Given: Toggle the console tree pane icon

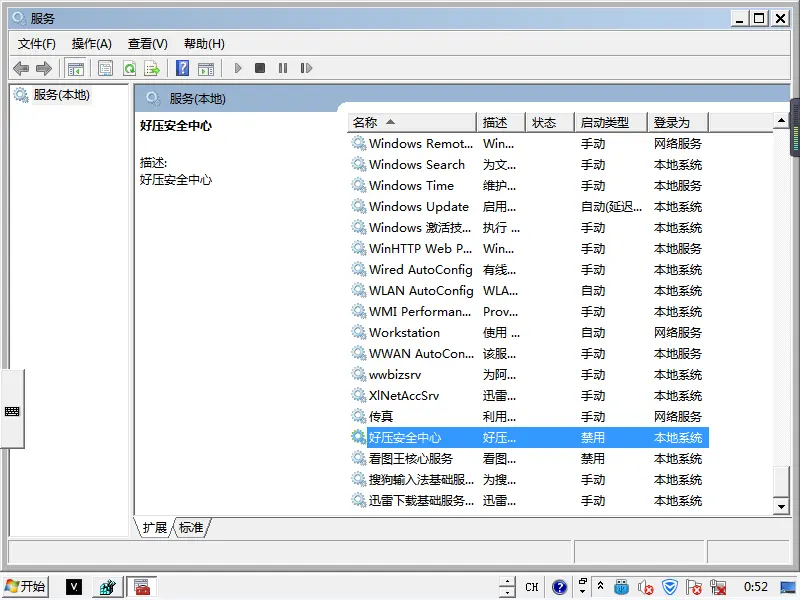Looking at the screenshot, I should (x=76, y=68).
